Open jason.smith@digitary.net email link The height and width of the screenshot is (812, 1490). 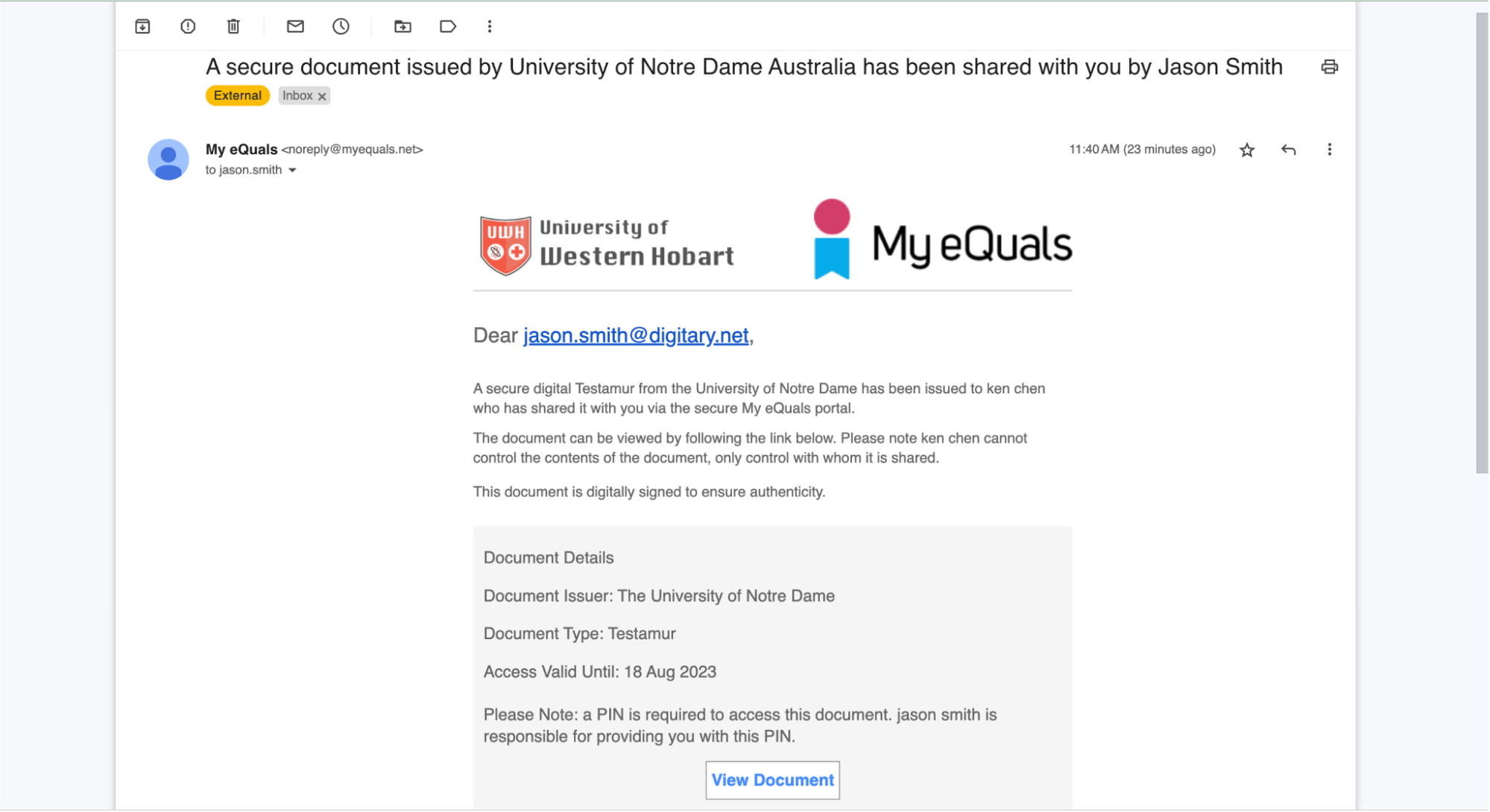pos(636,335)
